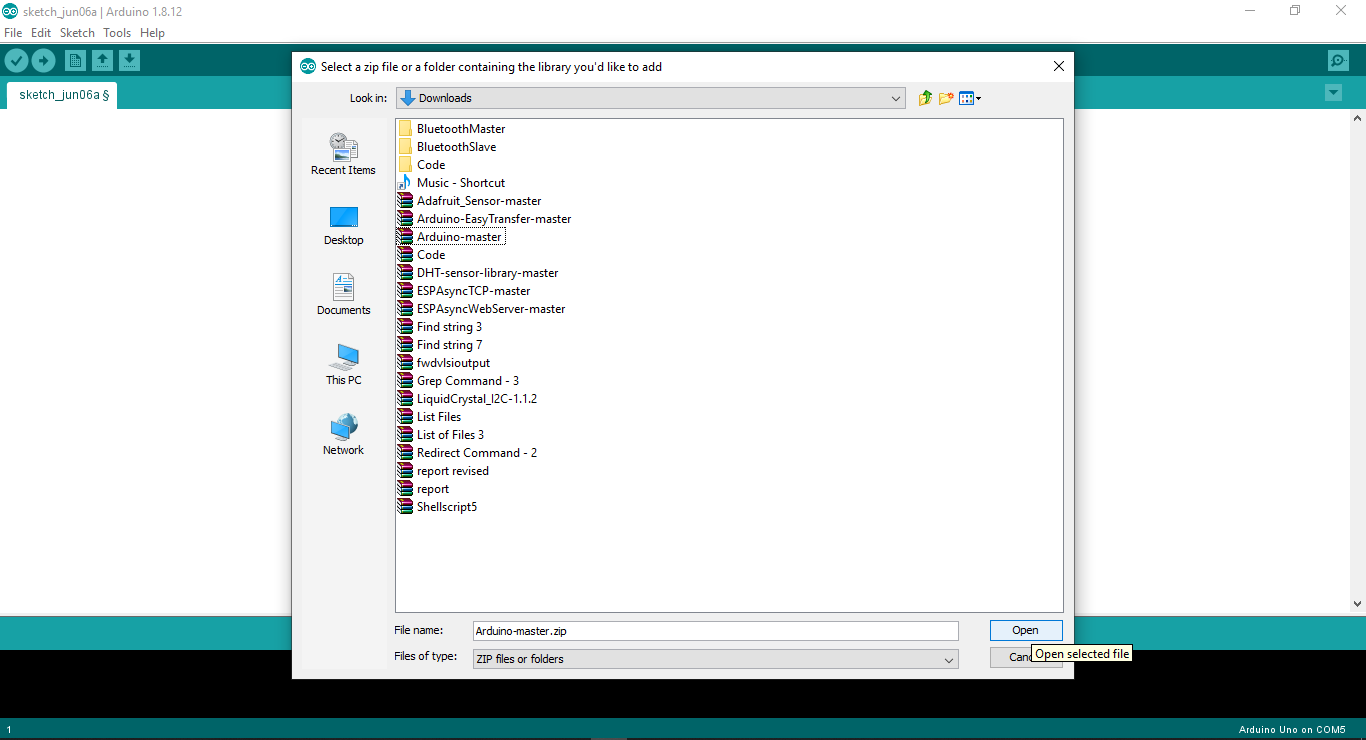This screenshot has width=1366, height=740.
Task: Click the editor scrollbar down arrow
Action: pos(1357,604)
